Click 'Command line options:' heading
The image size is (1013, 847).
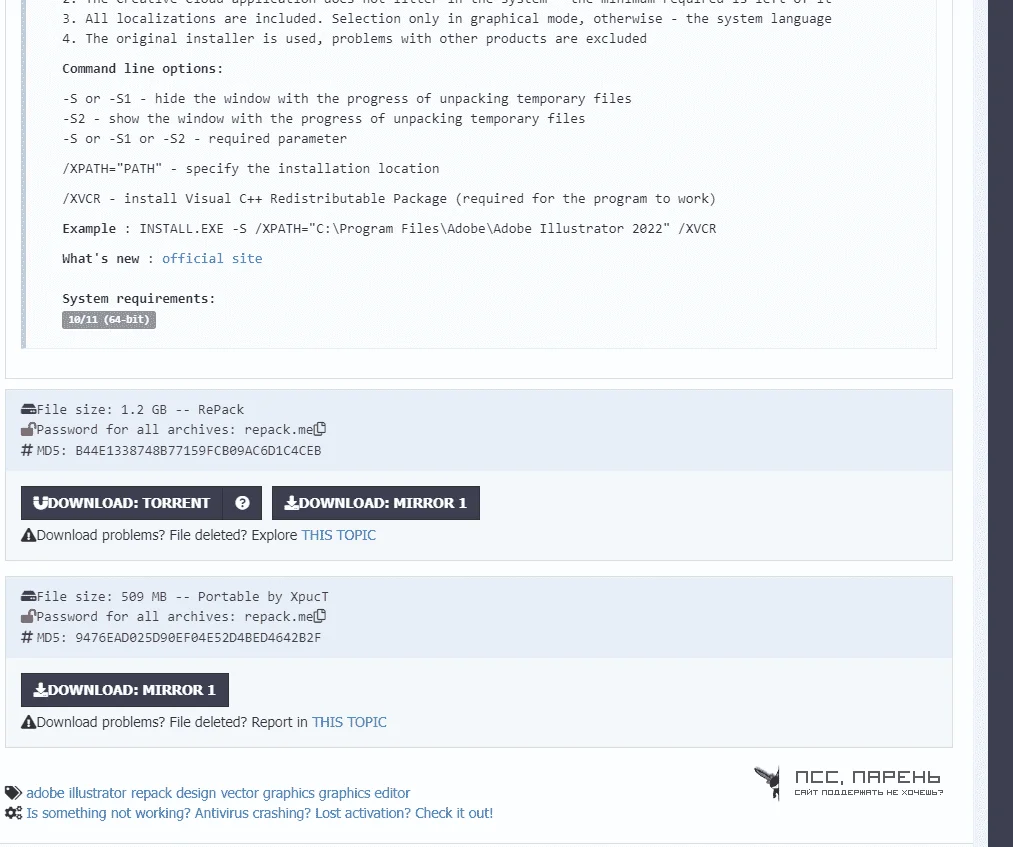click(x=142, y=68)
